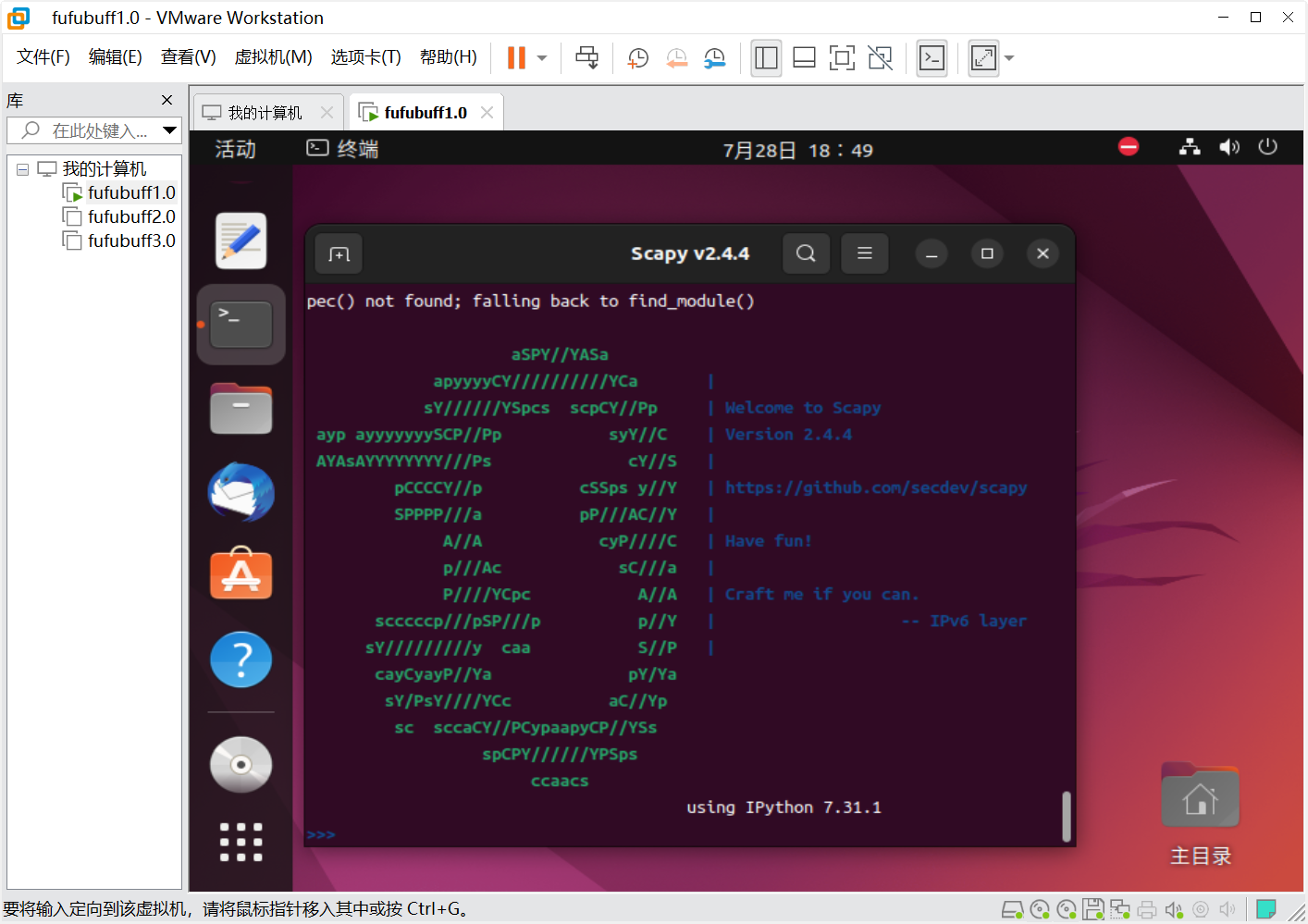The width and height of the screenshot is (1308, 924).
Task: Pause the virtual machine with the orange button
Action: [516, 58]
